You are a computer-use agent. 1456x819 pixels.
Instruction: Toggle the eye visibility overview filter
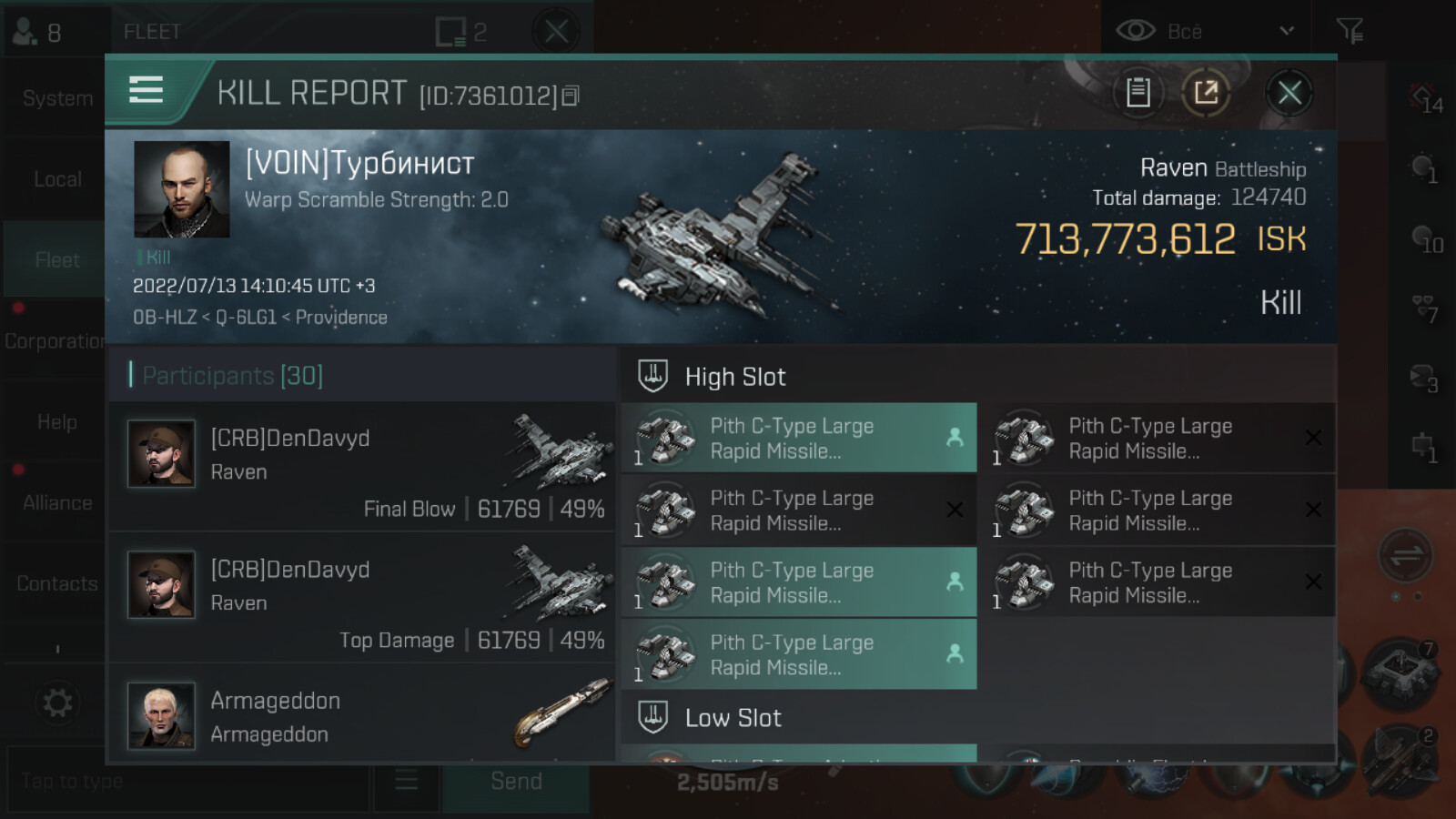pos(1135,31)
